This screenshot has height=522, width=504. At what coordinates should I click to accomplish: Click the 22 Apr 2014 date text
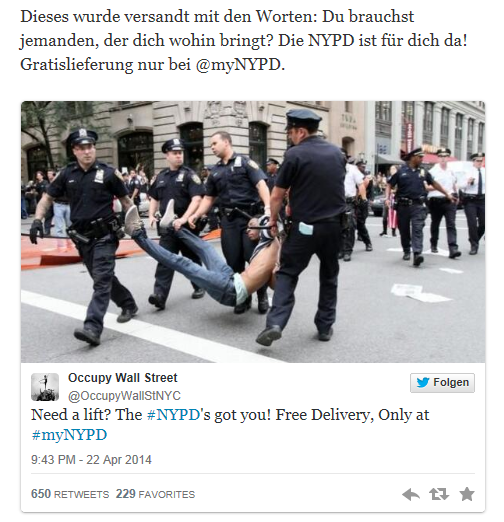[x=119, y=460]
